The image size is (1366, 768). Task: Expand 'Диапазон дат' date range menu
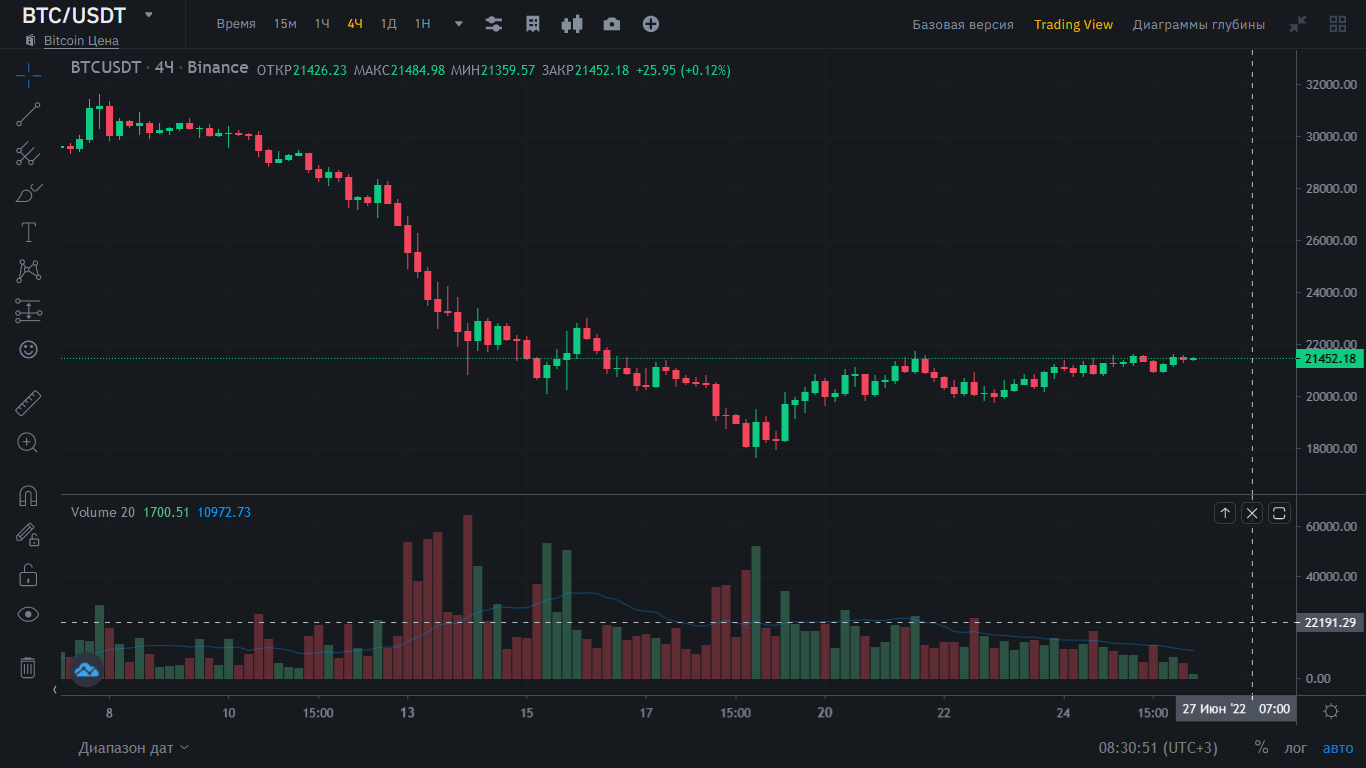134,748
